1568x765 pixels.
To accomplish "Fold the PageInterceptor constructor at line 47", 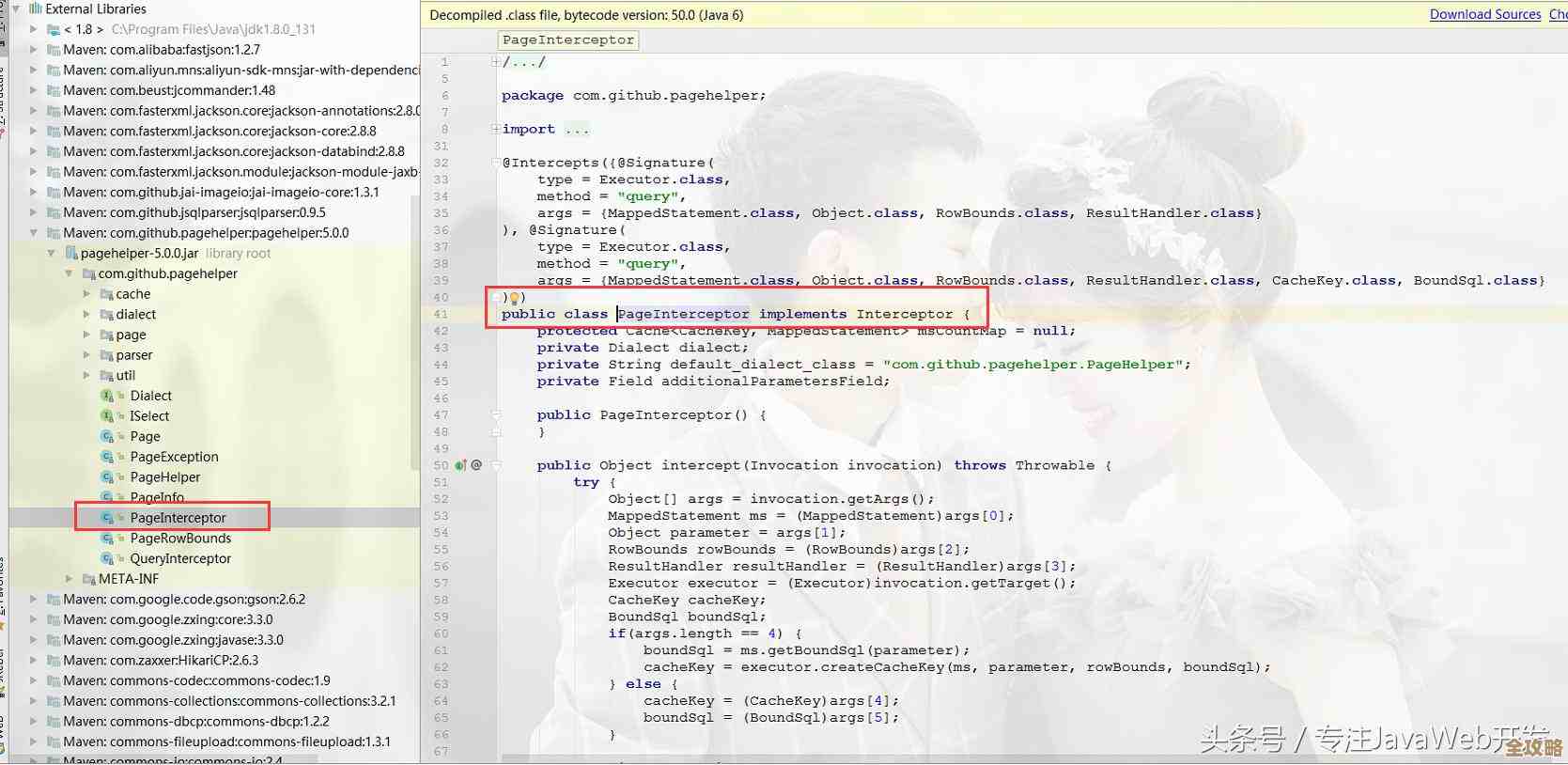I will pos(496,415).
